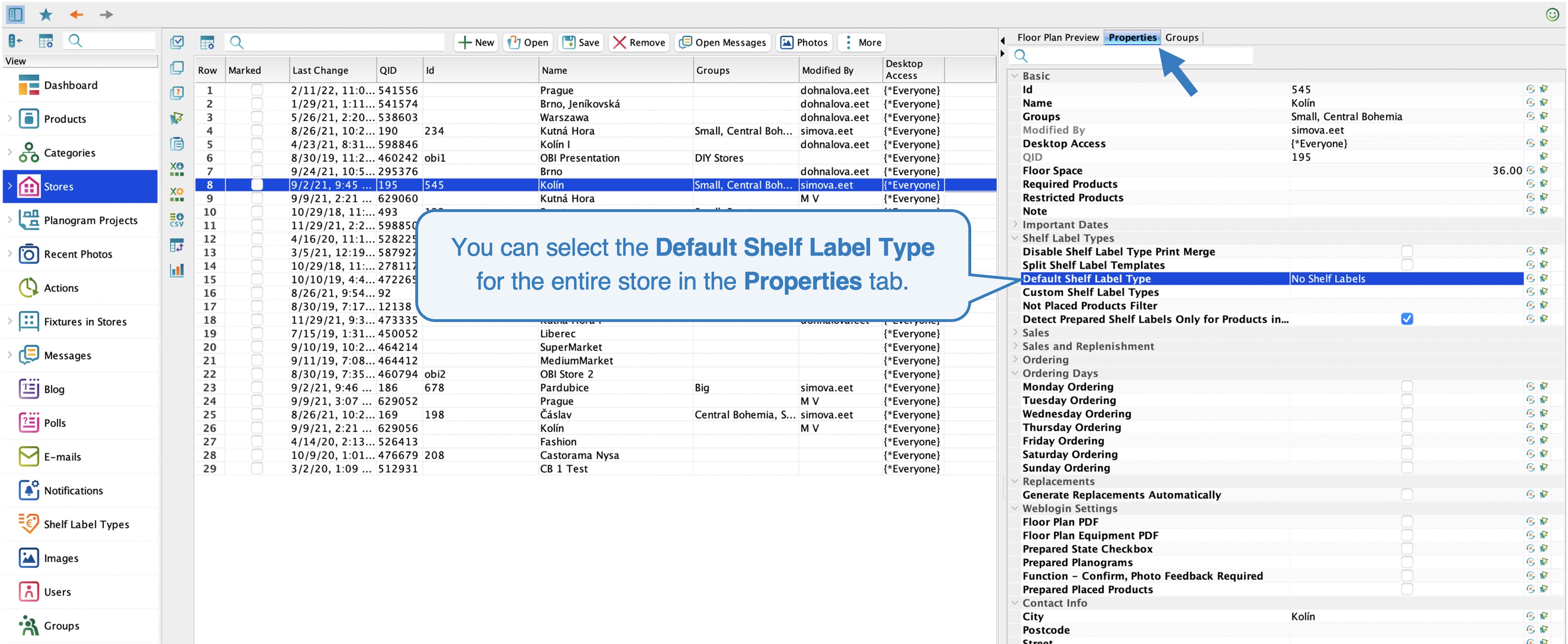Screen dimensions: 1568x644
Task: Open the Shelf Label Types icon
Action: tap(29, 524)
